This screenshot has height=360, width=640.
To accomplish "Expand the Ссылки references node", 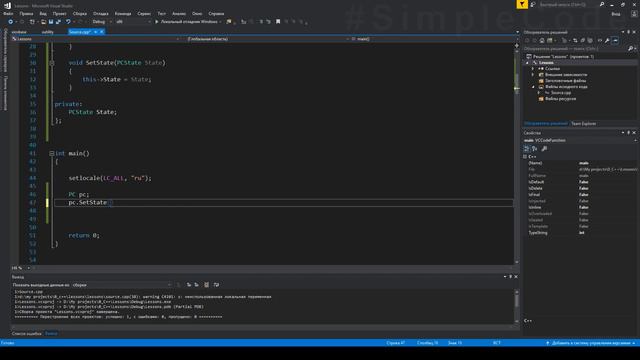I will 533,69.
